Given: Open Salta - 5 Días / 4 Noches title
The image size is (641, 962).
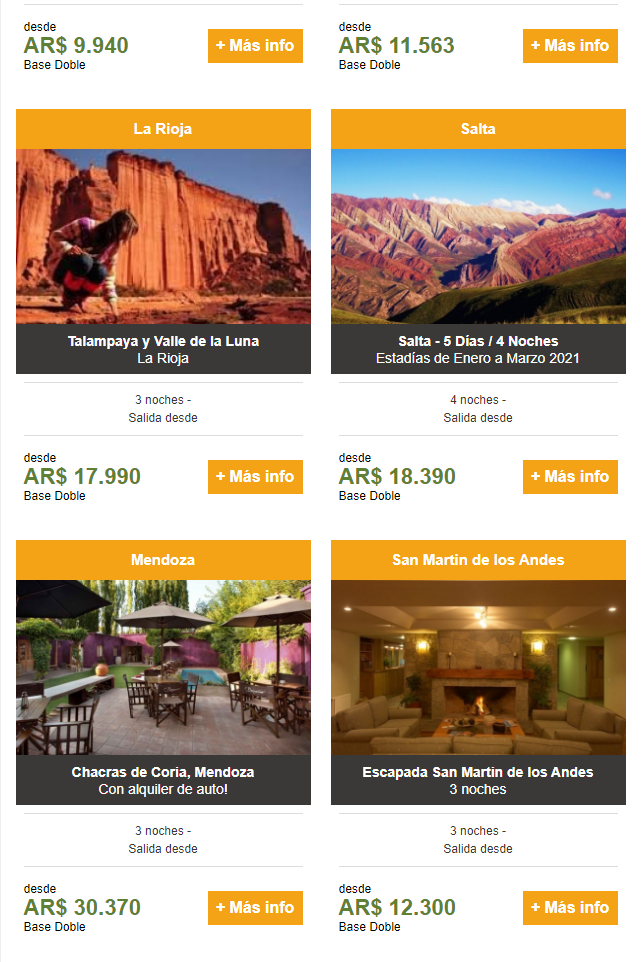Looking at the screenshot, I should click(478, 341).
